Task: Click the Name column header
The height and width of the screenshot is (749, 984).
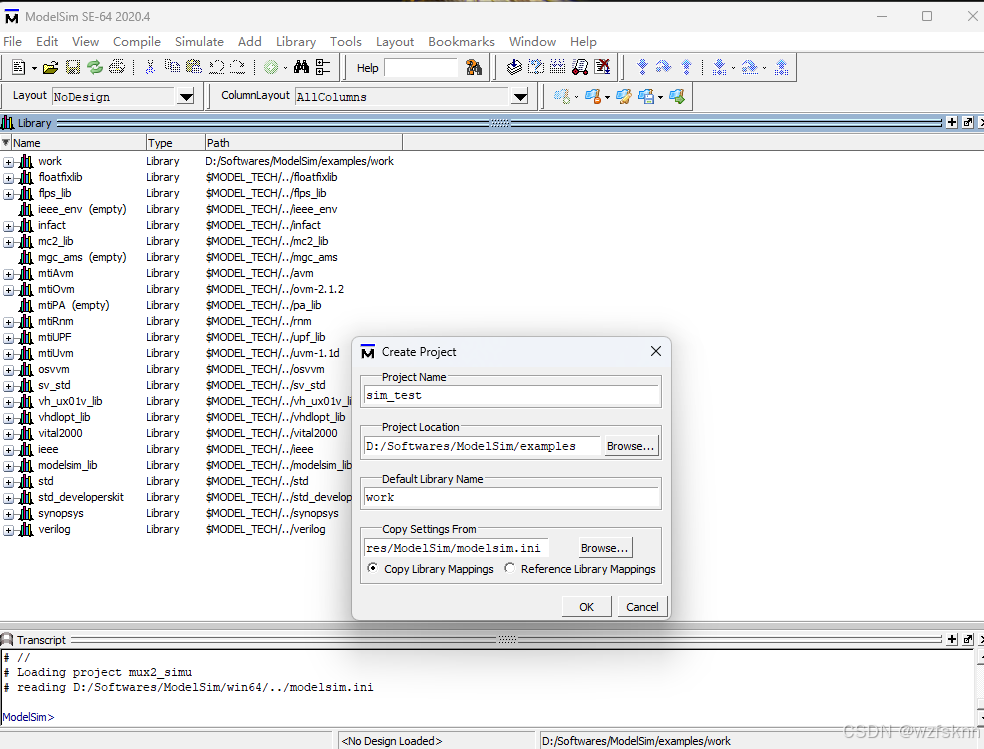Action: [78, 142]
